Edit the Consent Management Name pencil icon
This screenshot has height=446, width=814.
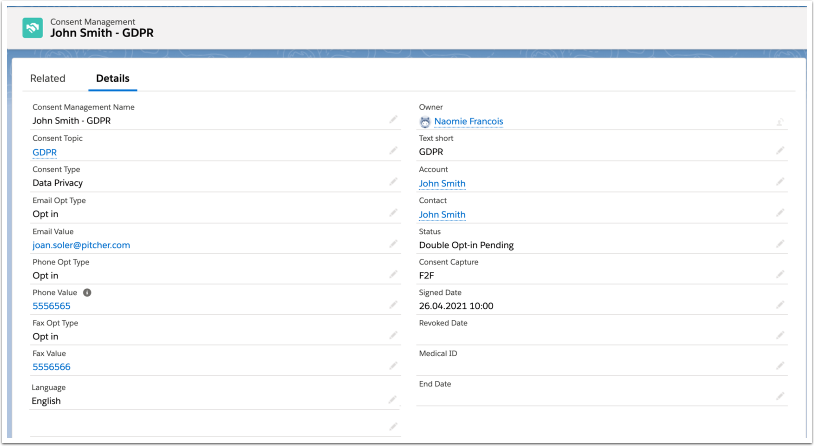coord(393,120)
